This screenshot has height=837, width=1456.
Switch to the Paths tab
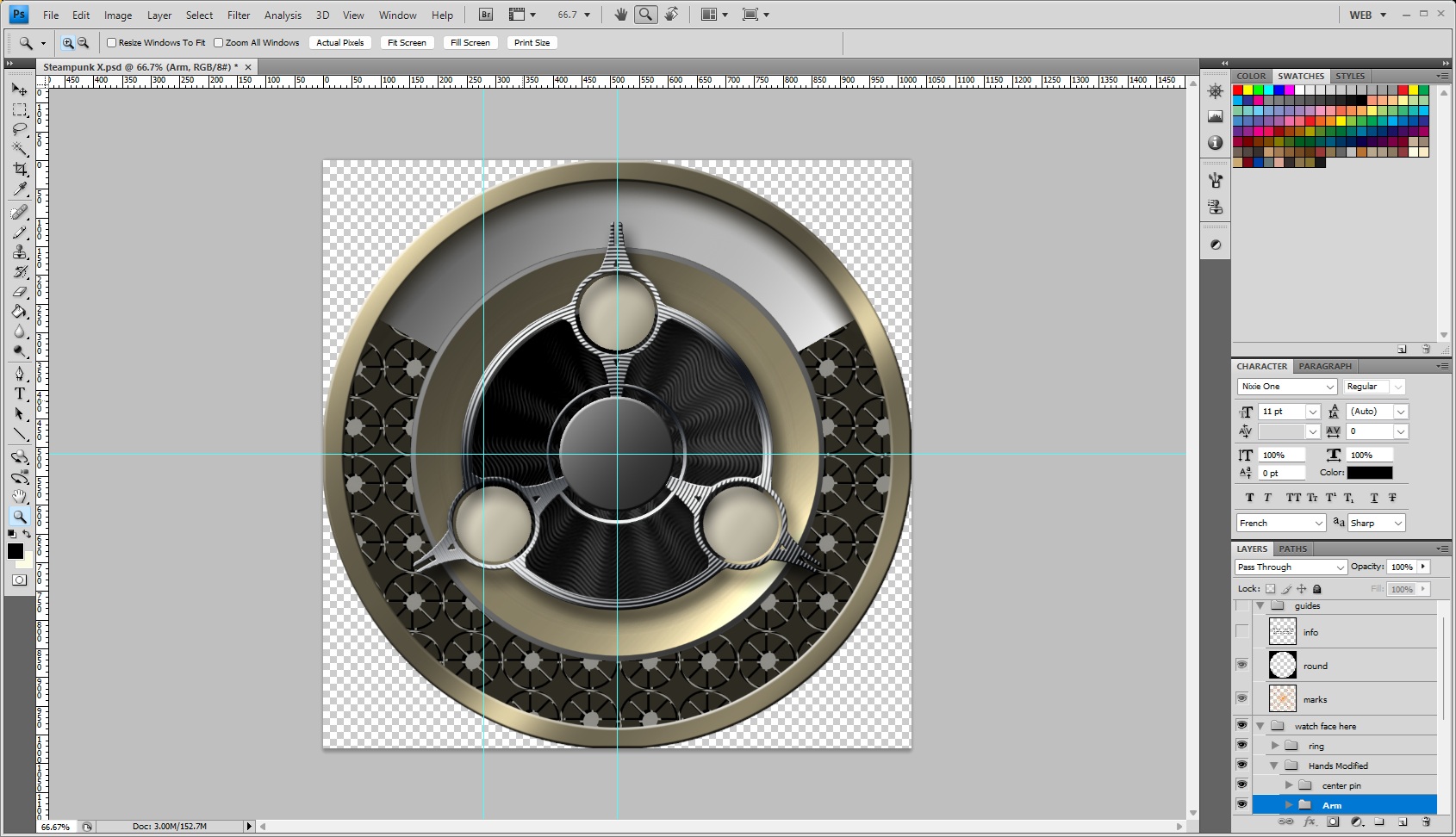[1292, 549]
